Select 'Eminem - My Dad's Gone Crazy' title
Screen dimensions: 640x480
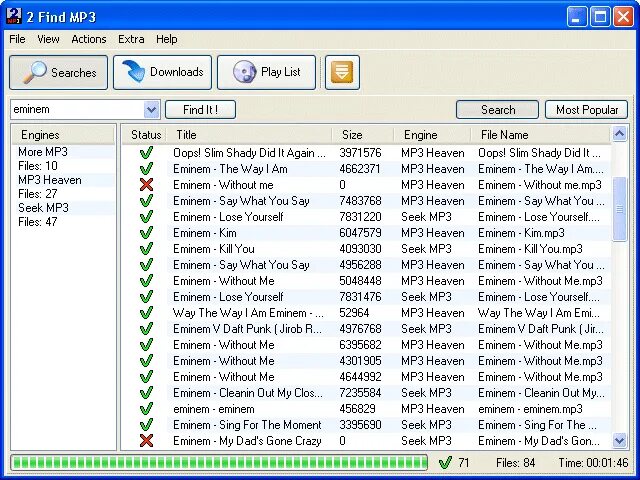point(247,441)
